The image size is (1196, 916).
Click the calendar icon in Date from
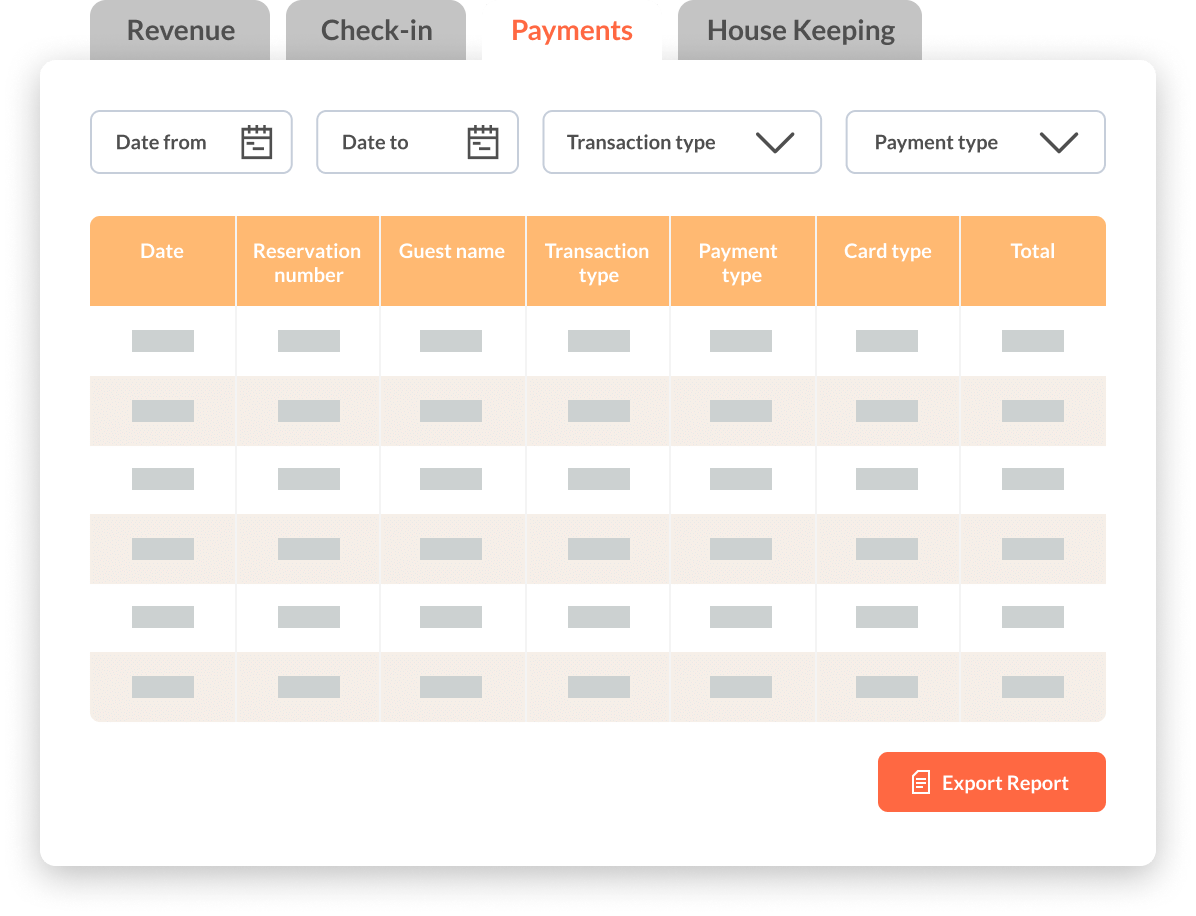256,142
